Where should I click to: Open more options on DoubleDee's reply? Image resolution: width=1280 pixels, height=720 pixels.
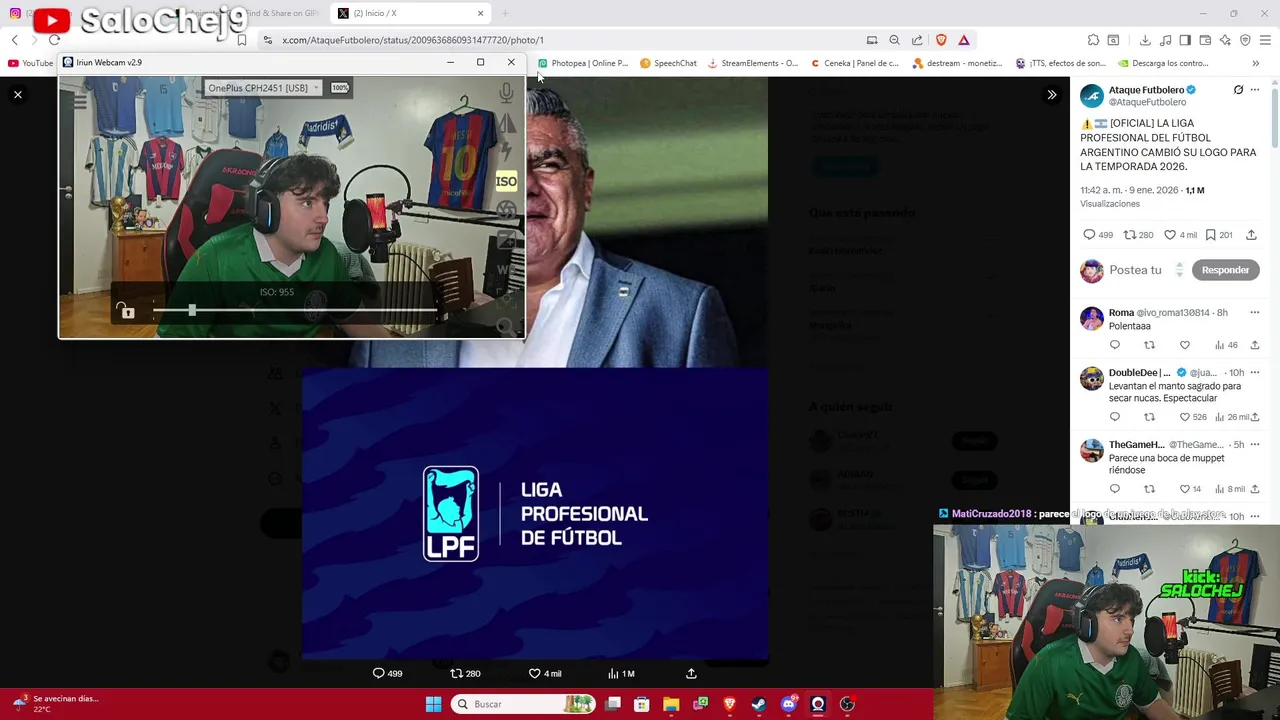click(x=1255, y=373)
